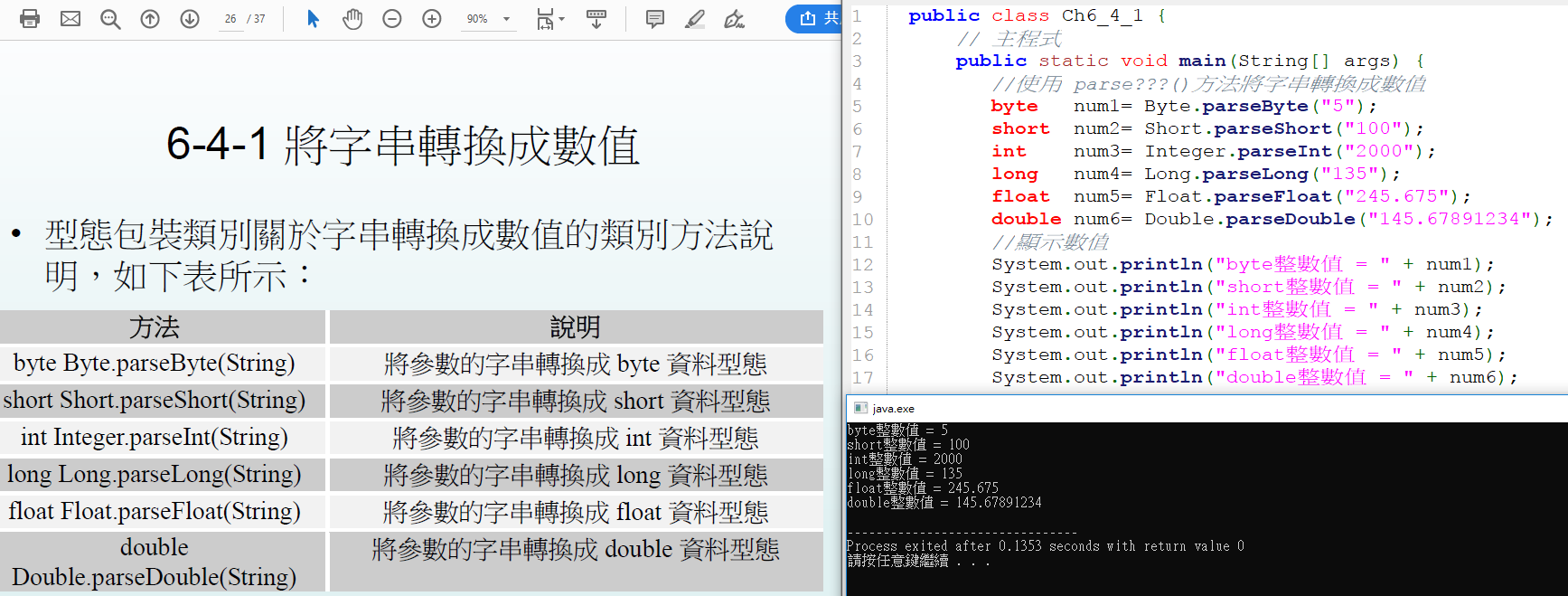This screenshot has width=1568, height=596.
Task: Send the PDF by email
Action: 70,19
